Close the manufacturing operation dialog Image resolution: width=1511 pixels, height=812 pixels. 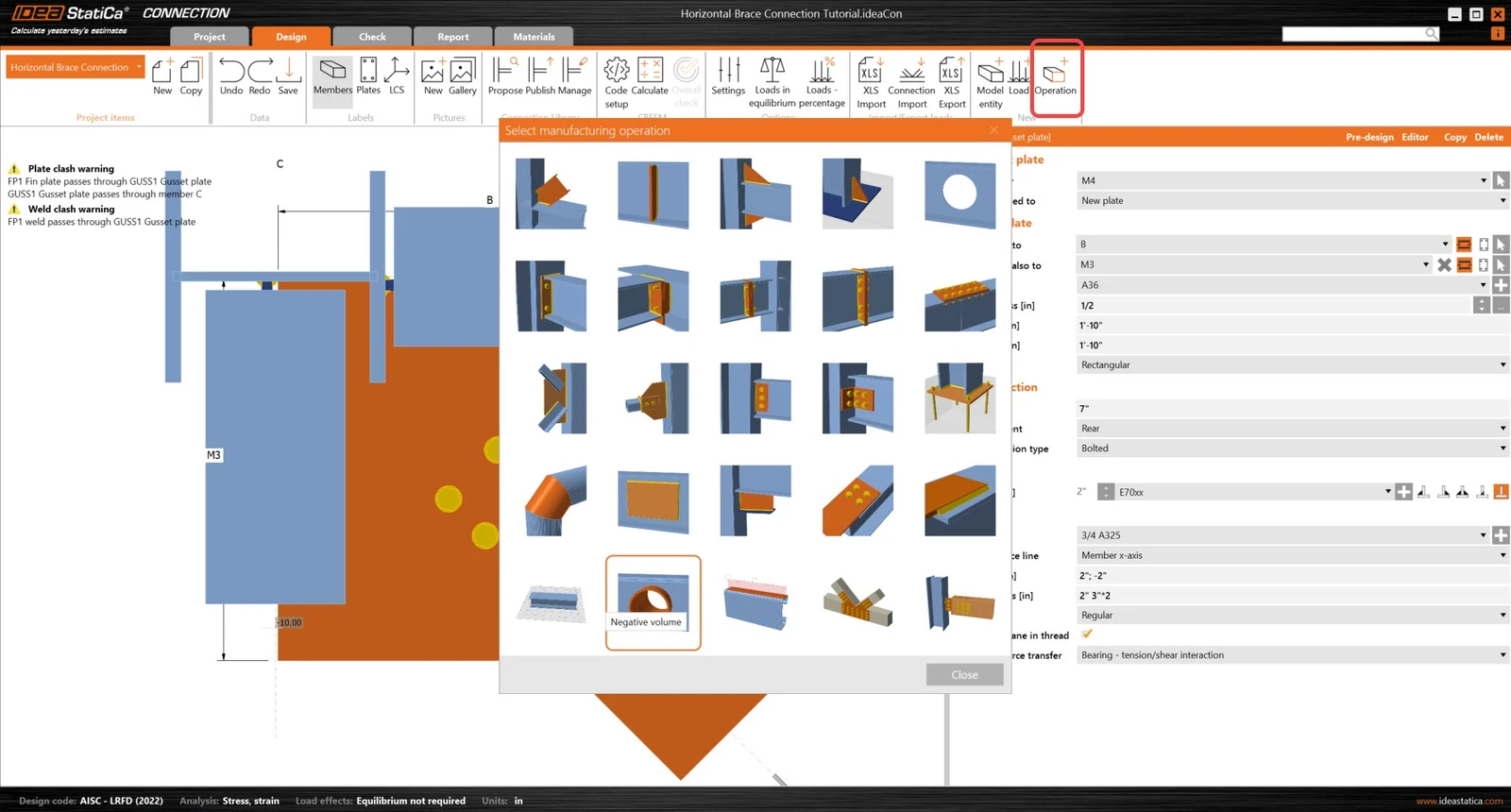click(x=964, y=674)
